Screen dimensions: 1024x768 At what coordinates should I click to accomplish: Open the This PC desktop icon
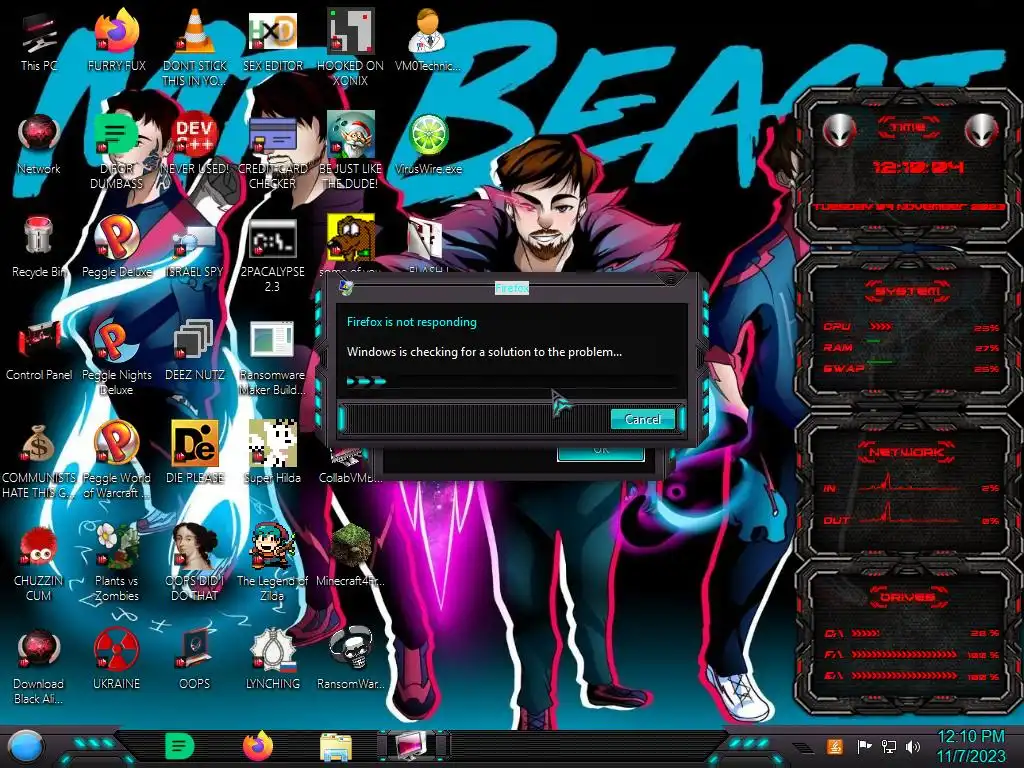pyautogui.click(x=39, y=40)
